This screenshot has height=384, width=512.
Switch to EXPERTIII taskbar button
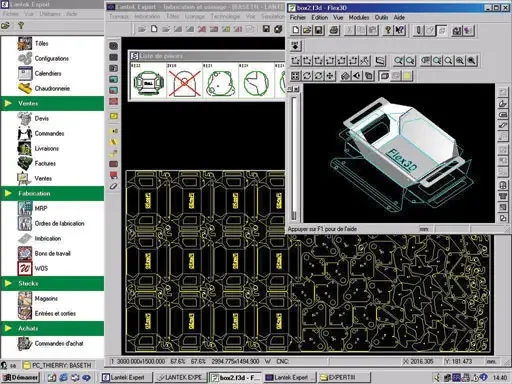(344, 377)
